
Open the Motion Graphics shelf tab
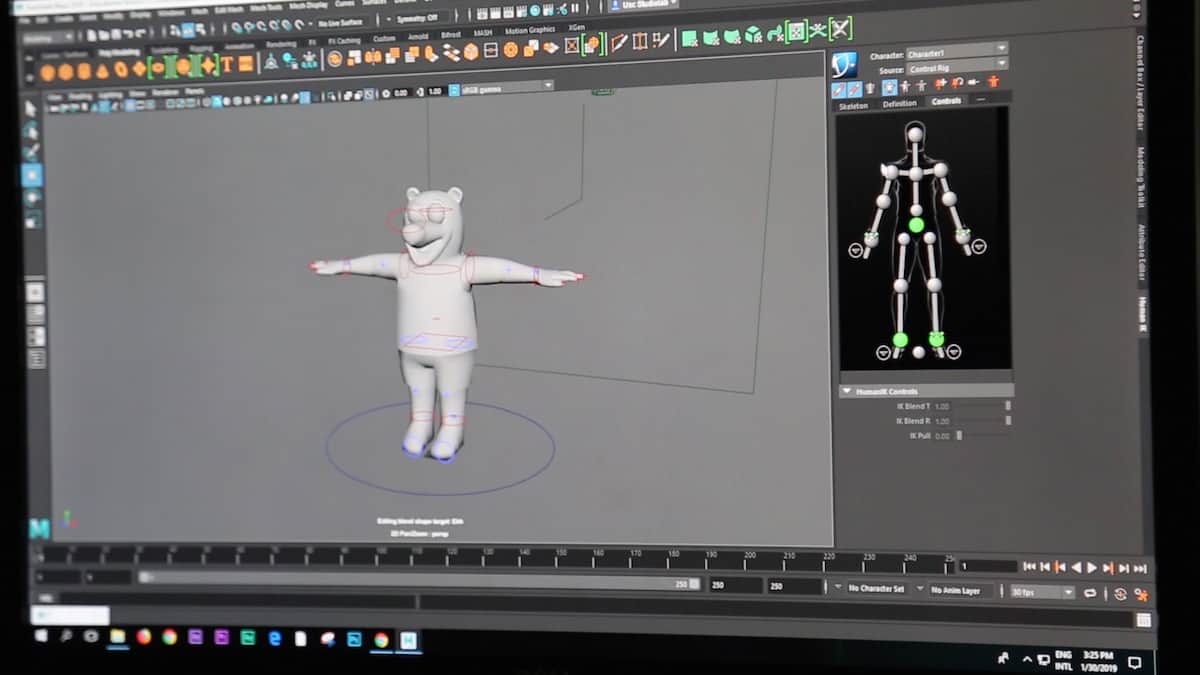[x=530, y=30]
